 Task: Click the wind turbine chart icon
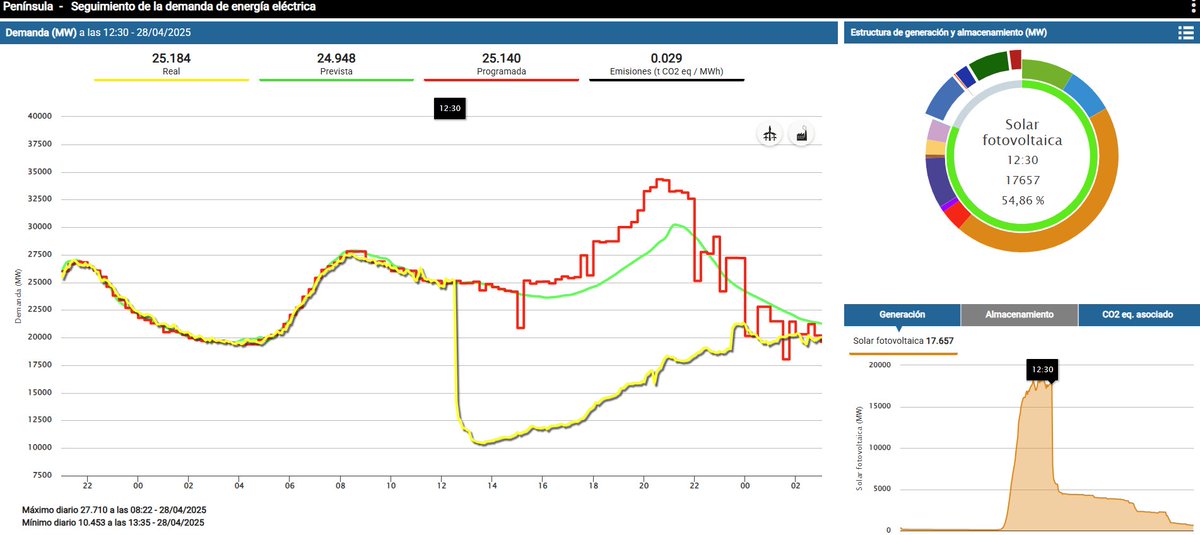point(769,135)
